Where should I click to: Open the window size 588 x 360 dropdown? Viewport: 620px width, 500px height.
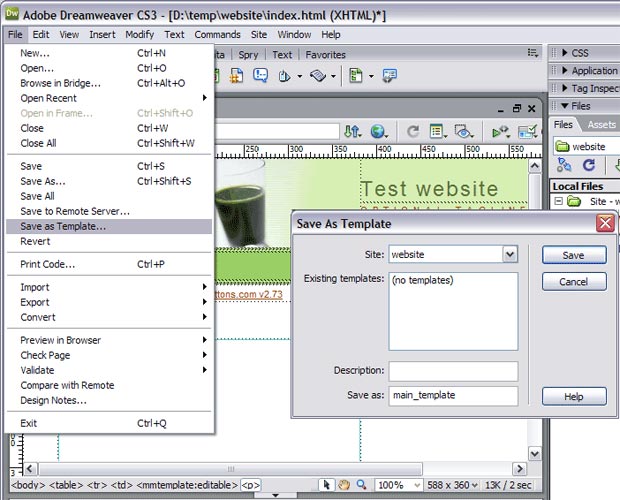(452, 485)
